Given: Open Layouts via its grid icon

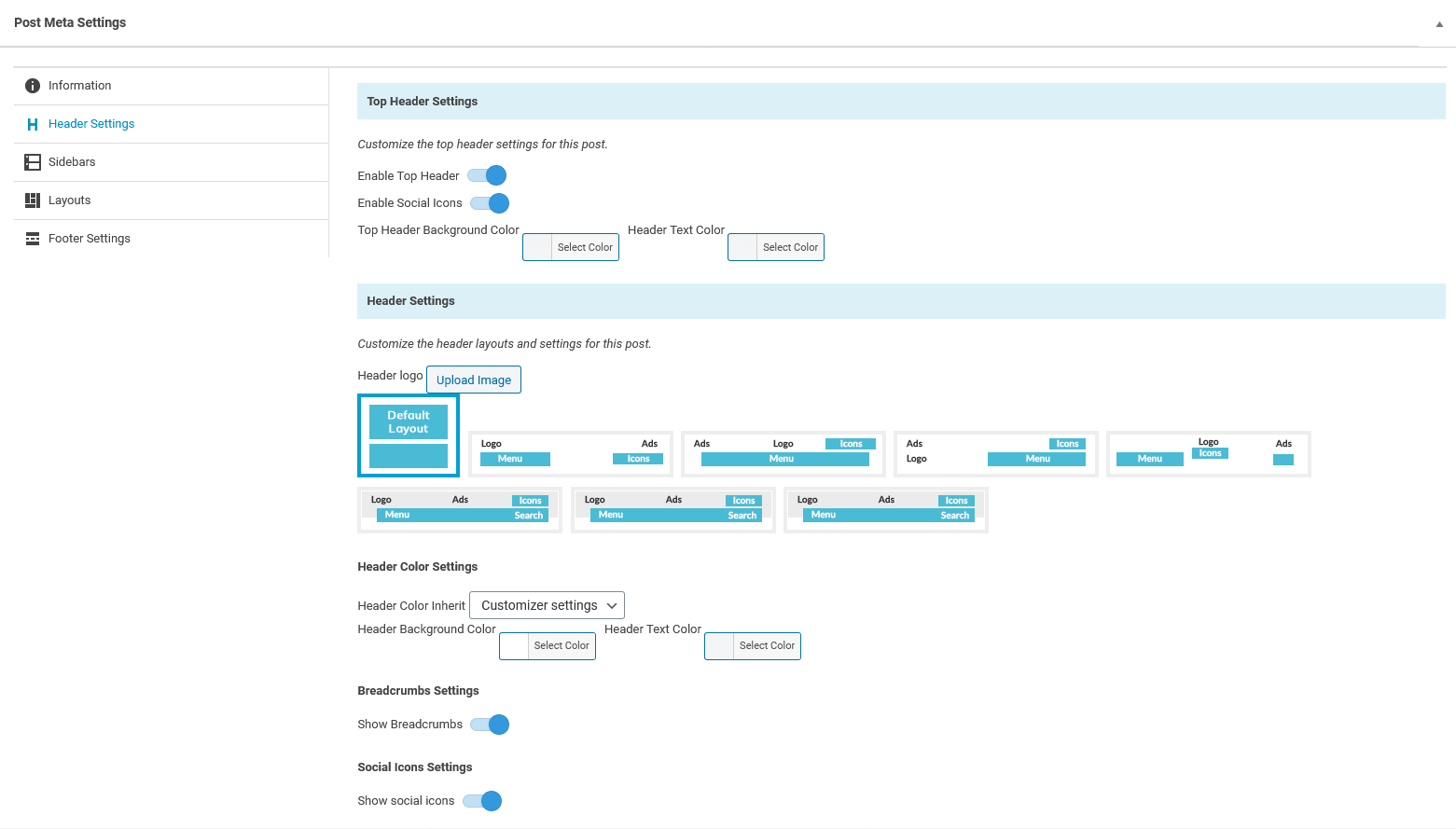Looking at the screenshot, I should [x=31, y=200].
